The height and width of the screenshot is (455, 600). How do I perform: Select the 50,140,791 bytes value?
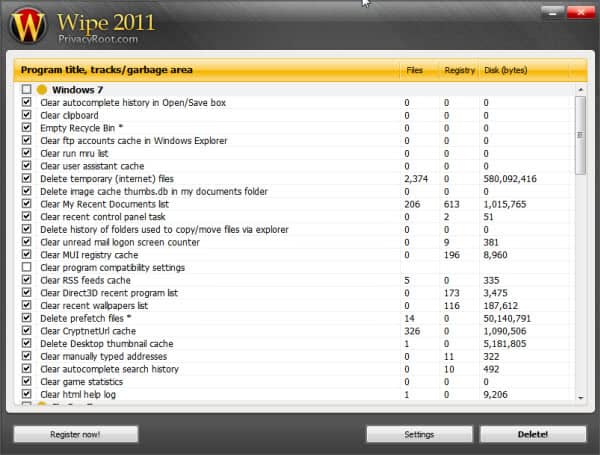(x=507, y=318)
